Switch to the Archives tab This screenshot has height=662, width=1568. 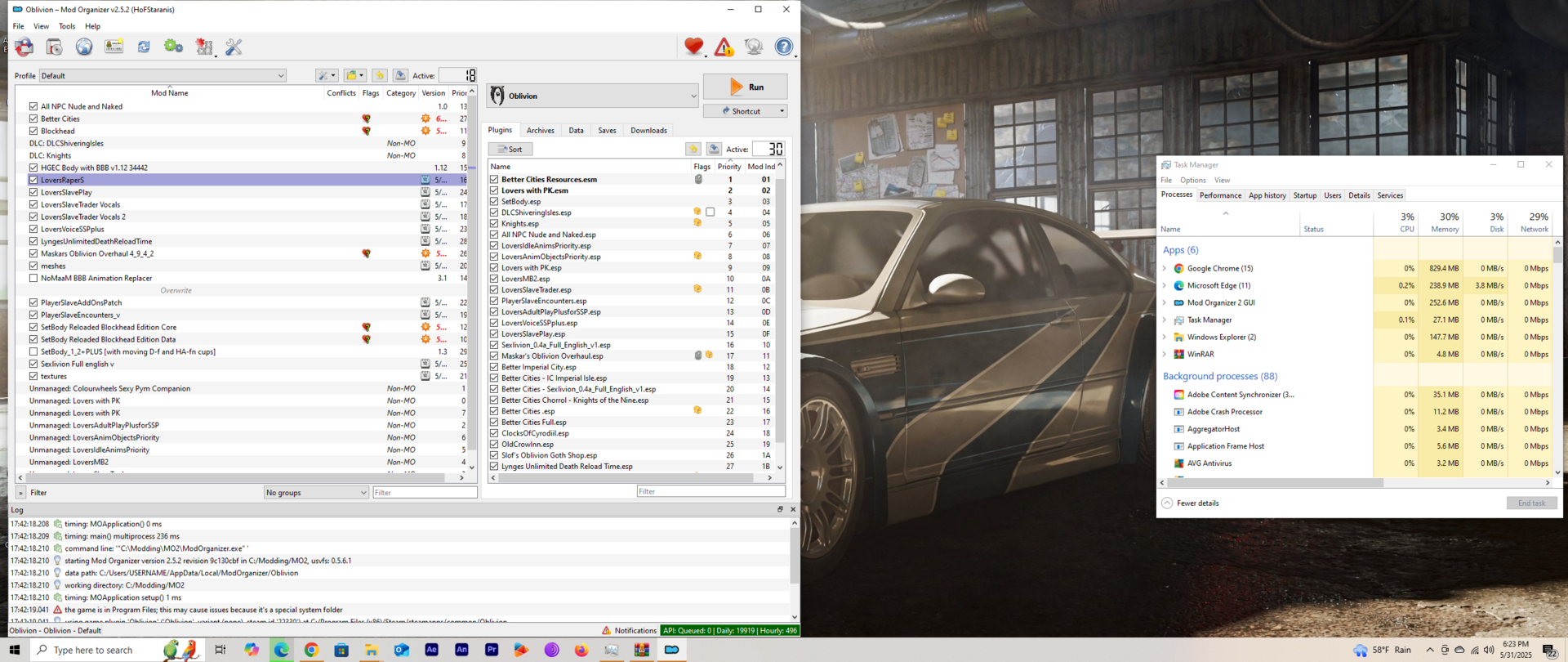[x=540, y=130]
